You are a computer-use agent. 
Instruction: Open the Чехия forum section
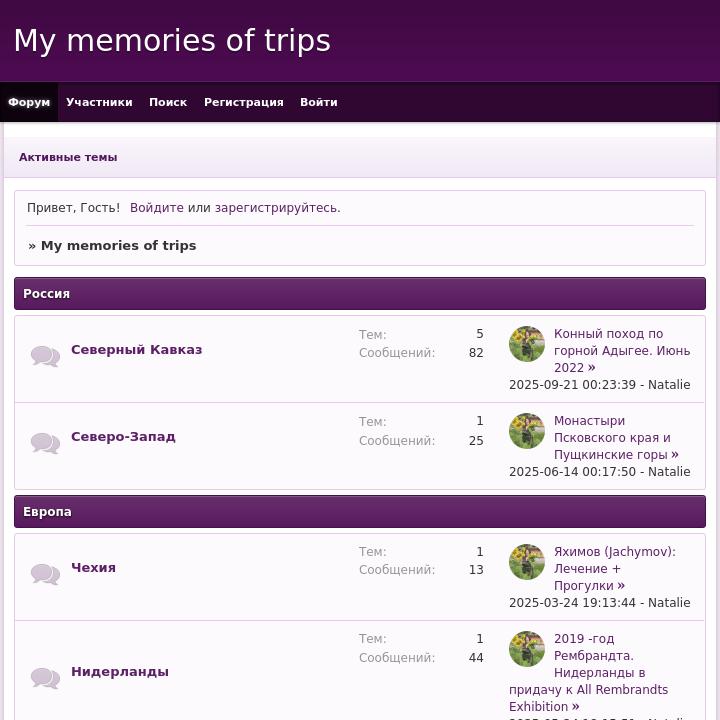93,568
